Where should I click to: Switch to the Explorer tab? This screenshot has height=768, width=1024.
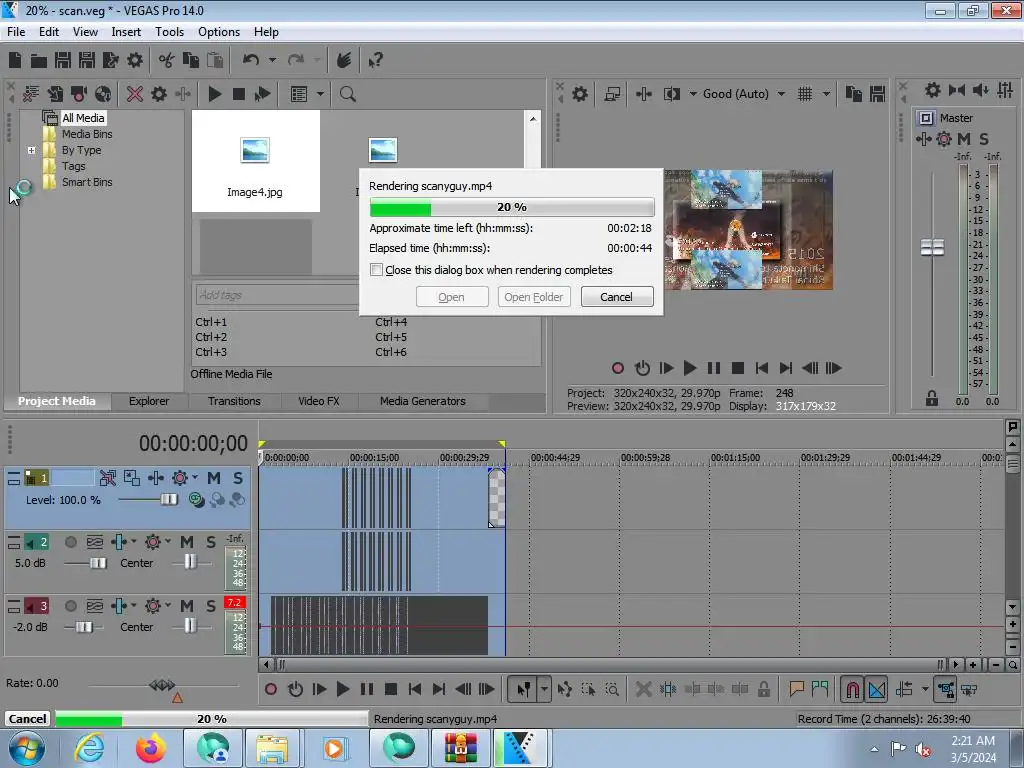[149, 401]
